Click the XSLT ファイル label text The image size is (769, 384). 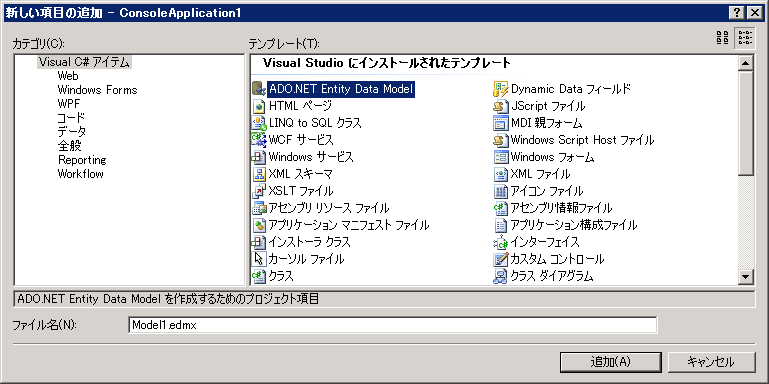point(301,191)
